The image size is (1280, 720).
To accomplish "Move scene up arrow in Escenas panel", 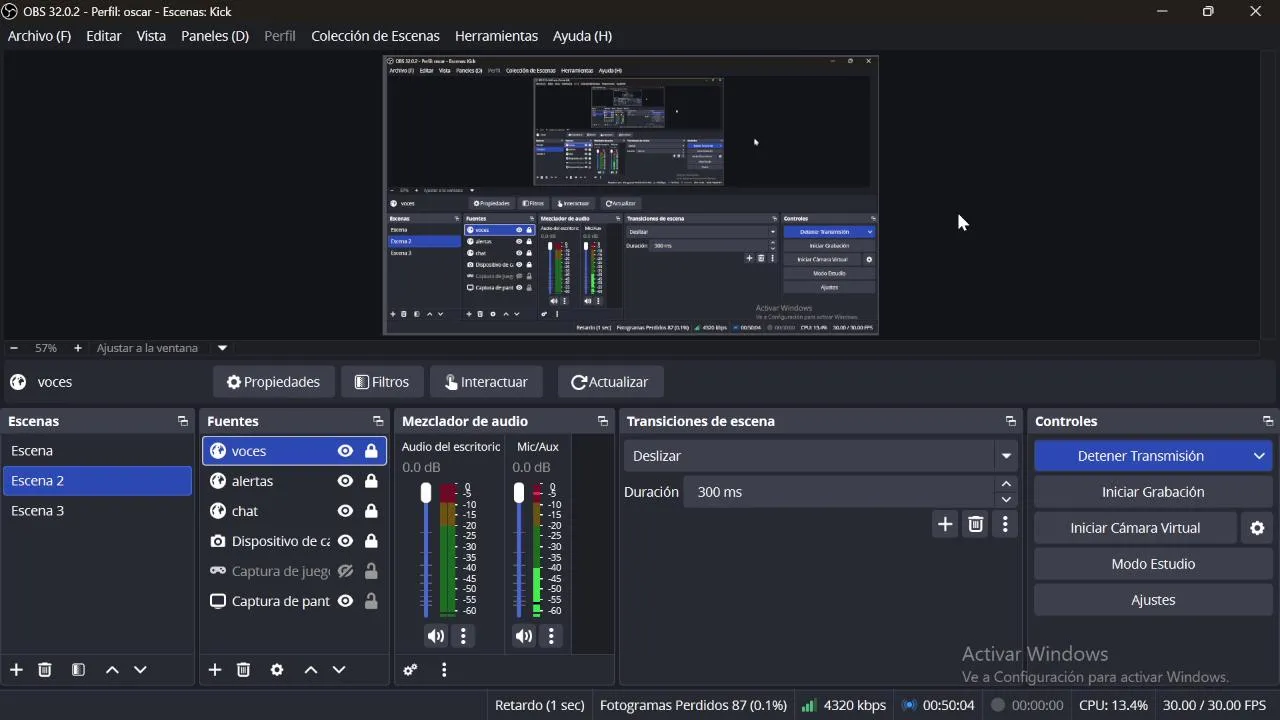I will click(x=112, y=670).
